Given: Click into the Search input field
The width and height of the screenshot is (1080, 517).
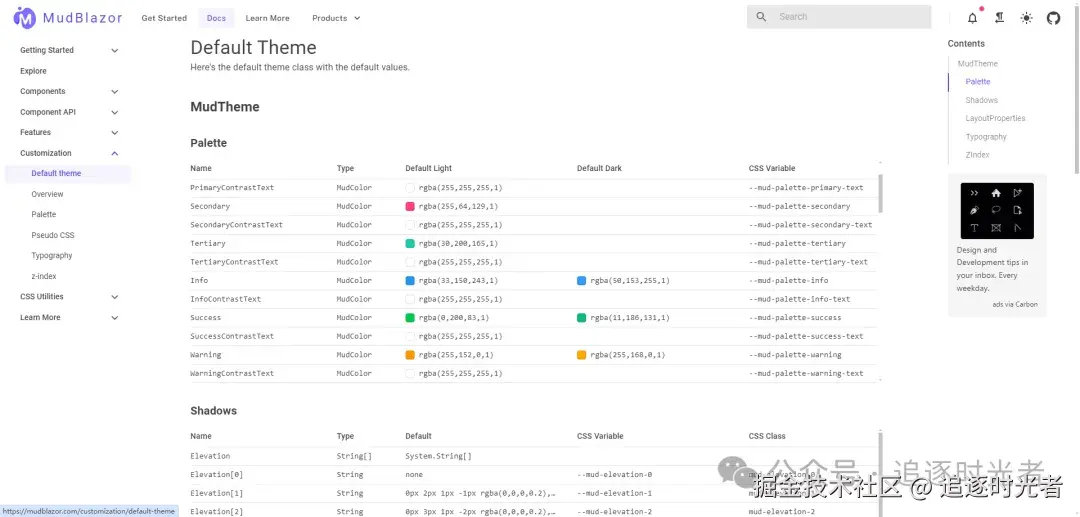Looking at the screenshot, I should (838, 17).
